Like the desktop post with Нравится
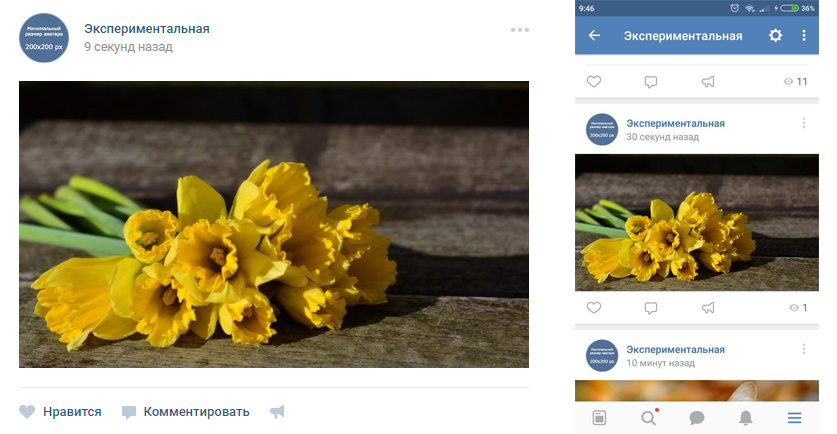 click(x=60, y=412)
